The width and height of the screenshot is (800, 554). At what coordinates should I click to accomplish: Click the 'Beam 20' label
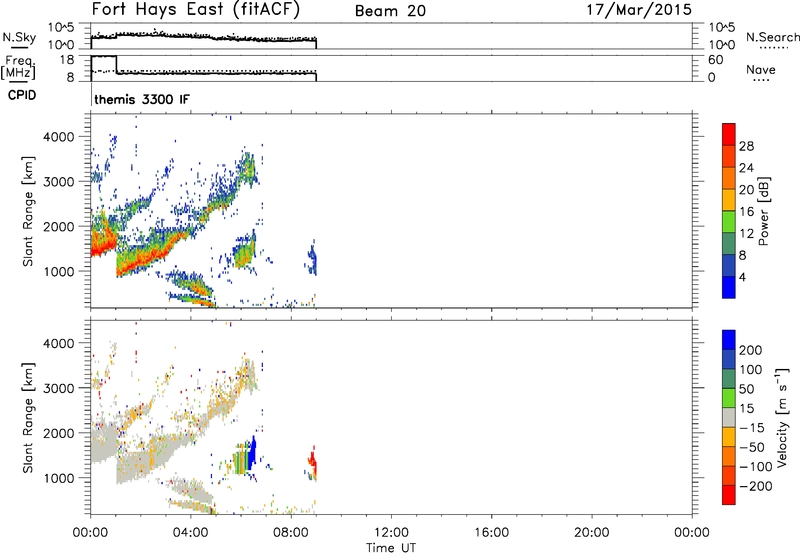[x=390, y=11]
